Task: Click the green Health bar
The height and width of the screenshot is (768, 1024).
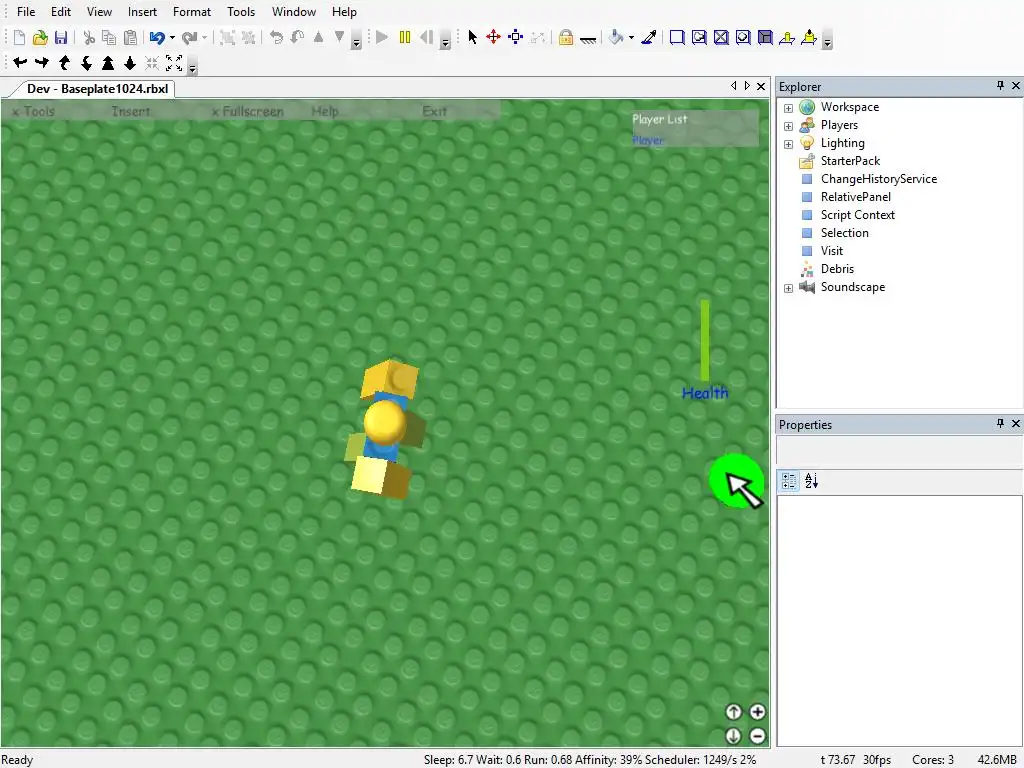Action: tap(705, 340)
